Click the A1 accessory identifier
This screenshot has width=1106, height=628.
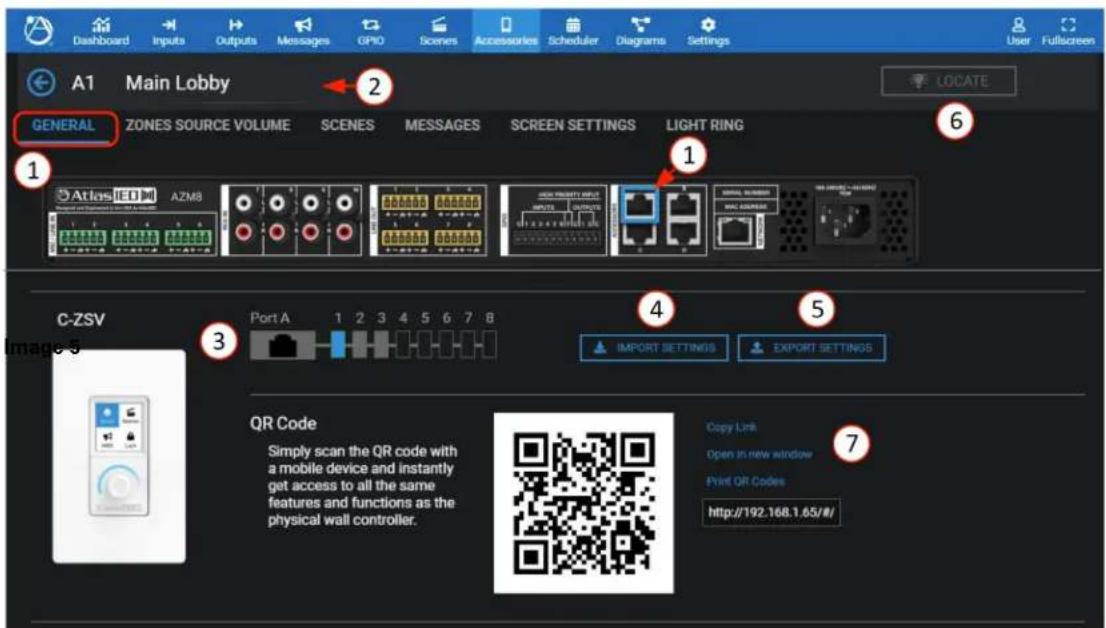click(83, 83)
